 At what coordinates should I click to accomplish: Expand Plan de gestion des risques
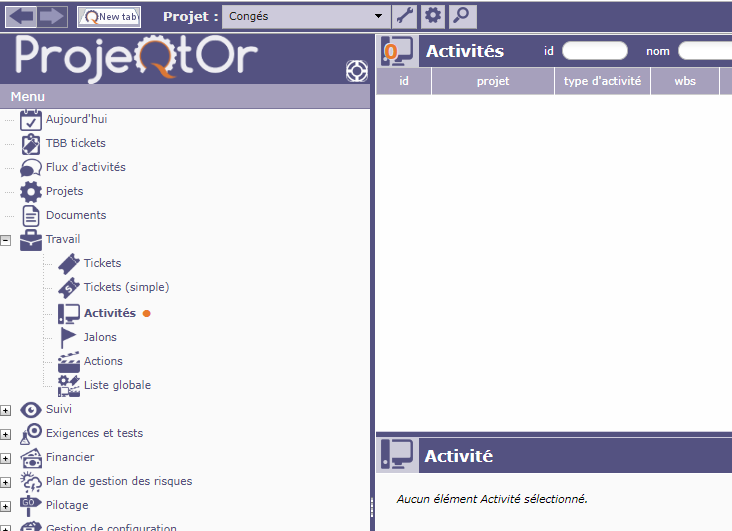(x=6, y=482)
